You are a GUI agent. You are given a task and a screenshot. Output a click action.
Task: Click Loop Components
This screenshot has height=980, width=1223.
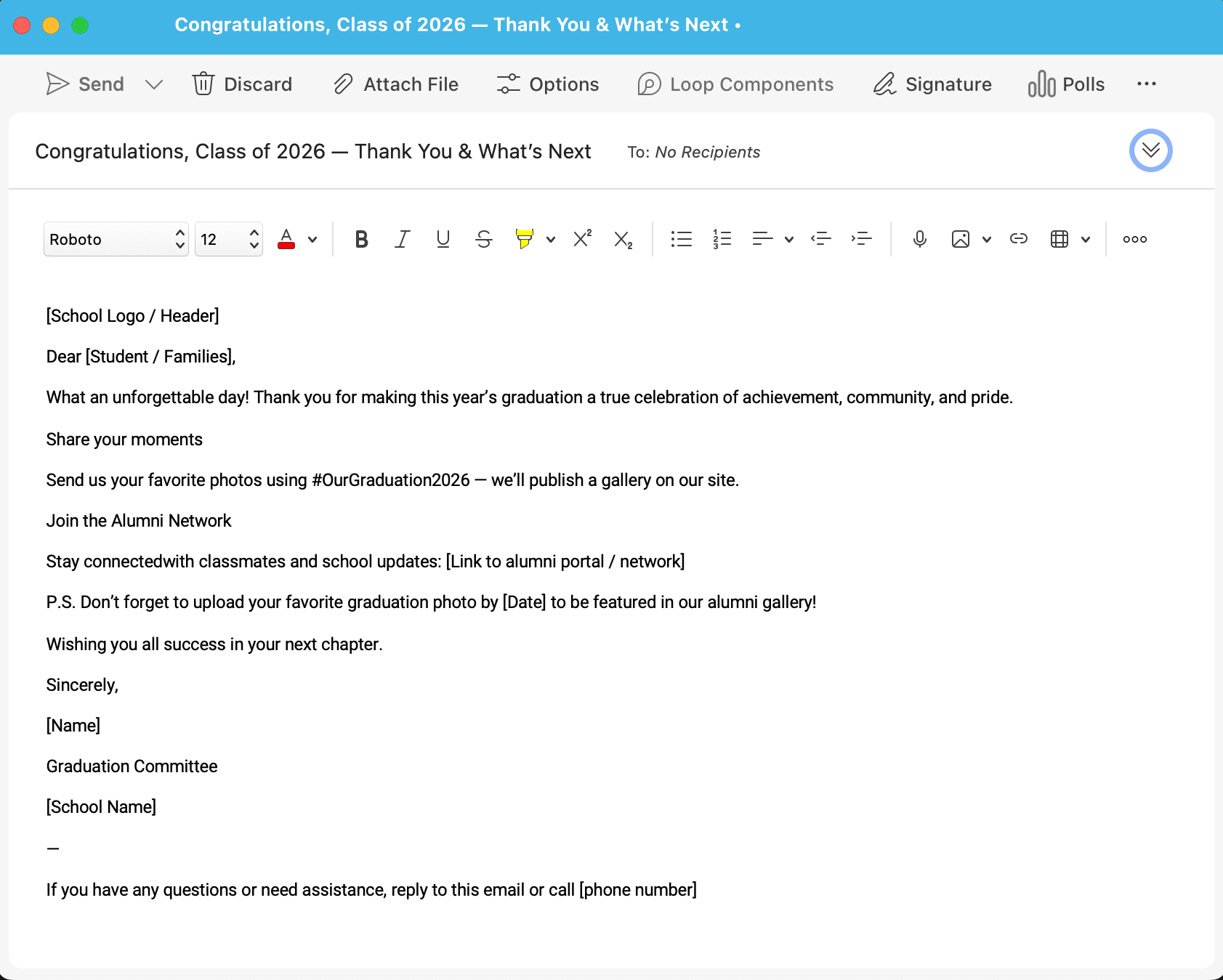click(x=735, y=84)
